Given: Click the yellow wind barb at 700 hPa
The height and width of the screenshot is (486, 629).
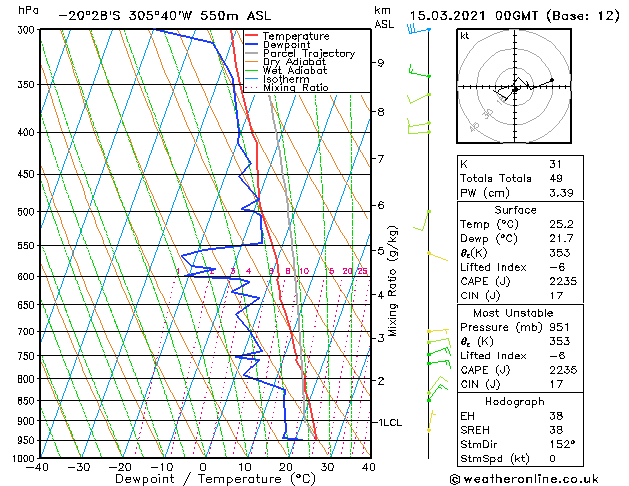Looking at the screenshot, I should pos(438,332).
